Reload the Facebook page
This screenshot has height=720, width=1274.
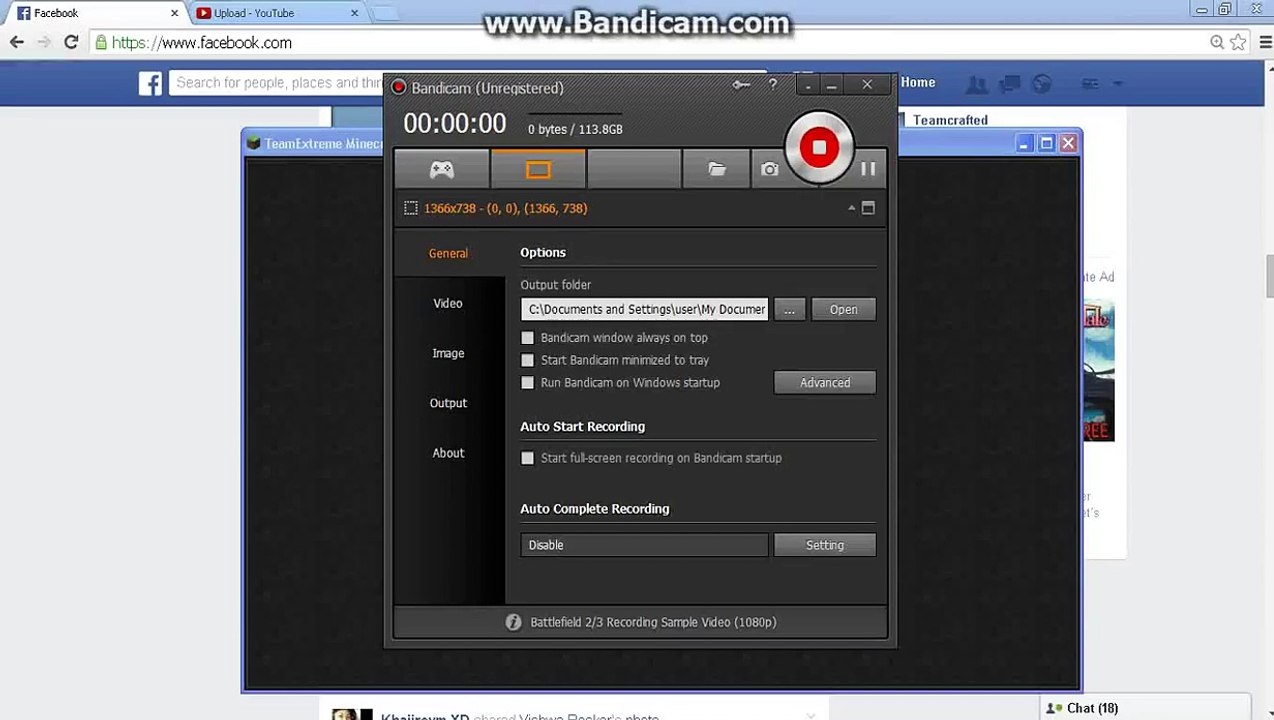click(71, 42)
